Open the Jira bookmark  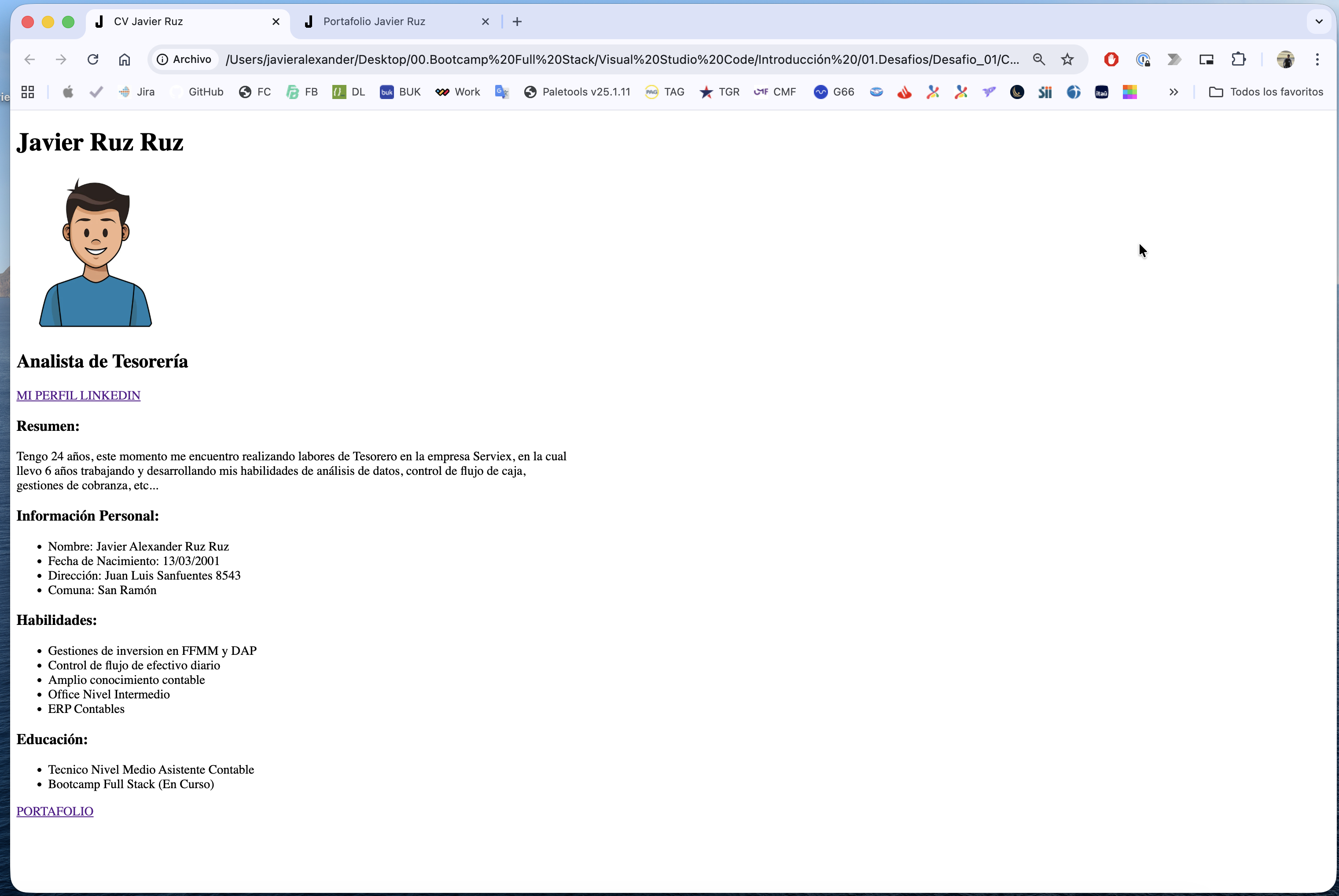point(136,92)
